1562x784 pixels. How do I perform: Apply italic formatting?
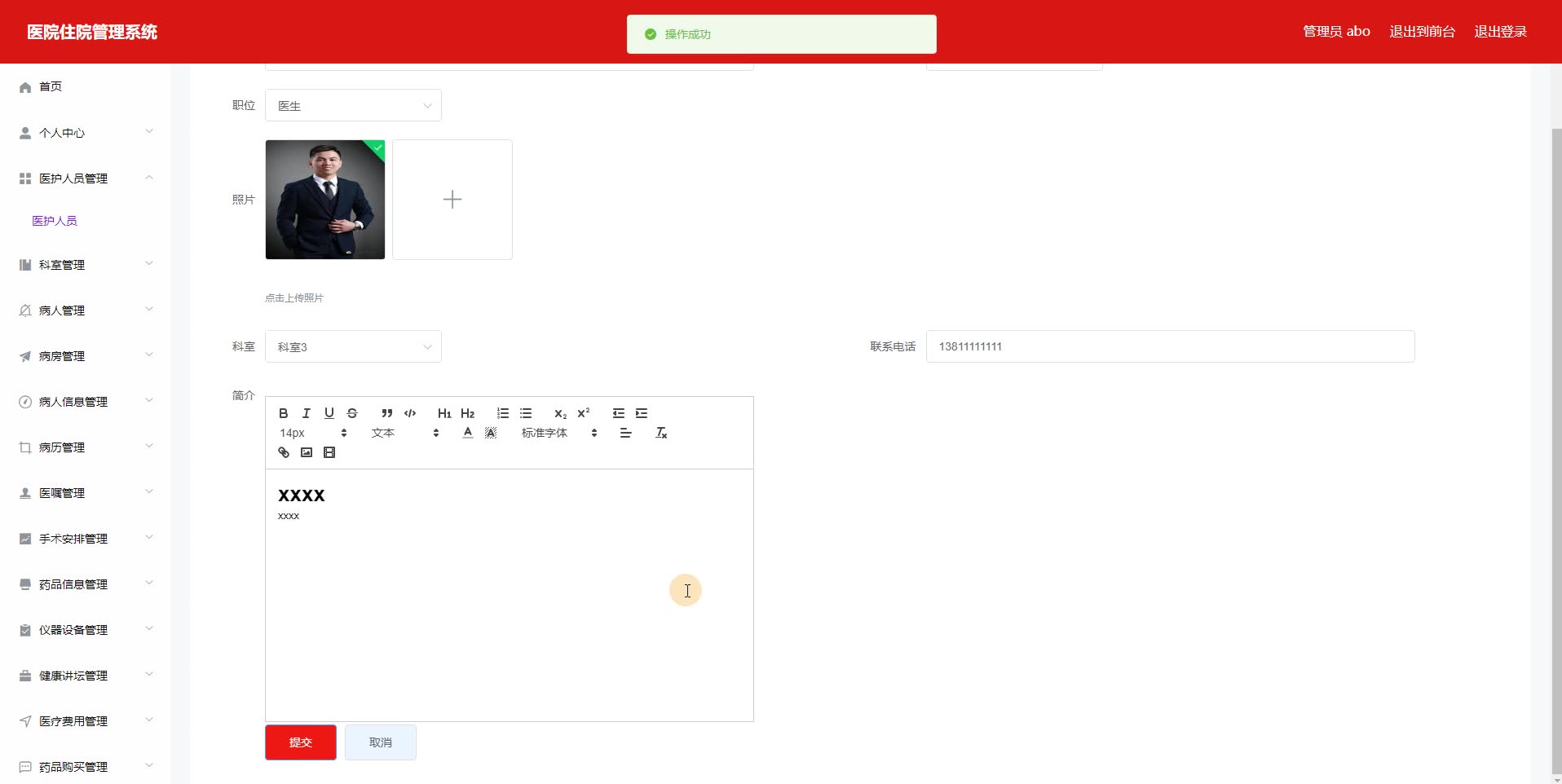[305, 413]
